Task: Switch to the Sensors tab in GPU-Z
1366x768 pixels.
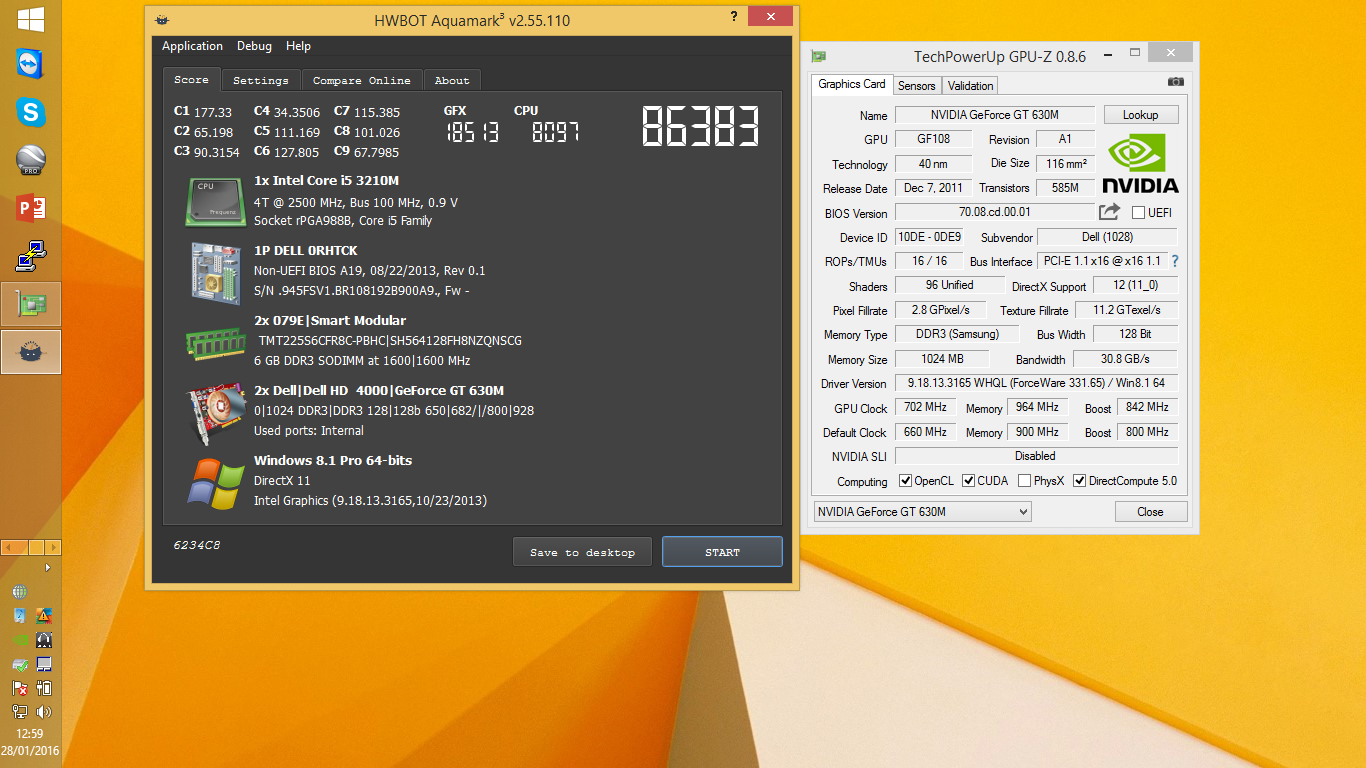Action: click(x=916, y=86)
